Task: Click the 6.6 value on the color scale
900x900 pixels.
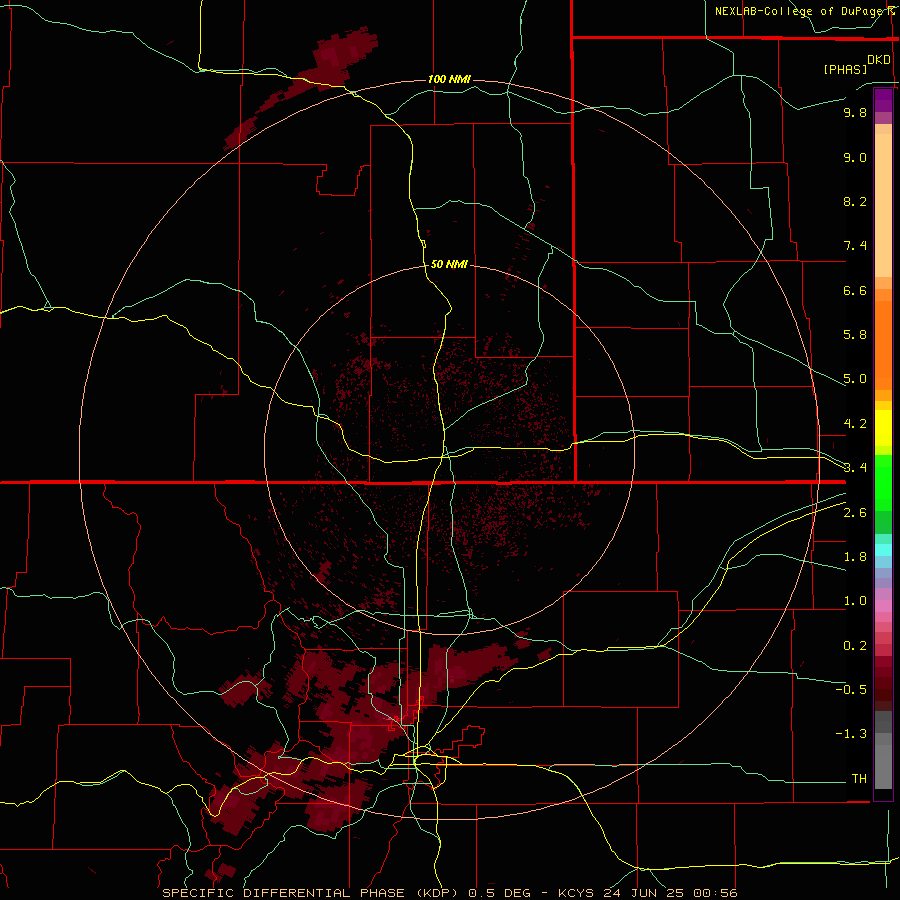Action: 855,290
